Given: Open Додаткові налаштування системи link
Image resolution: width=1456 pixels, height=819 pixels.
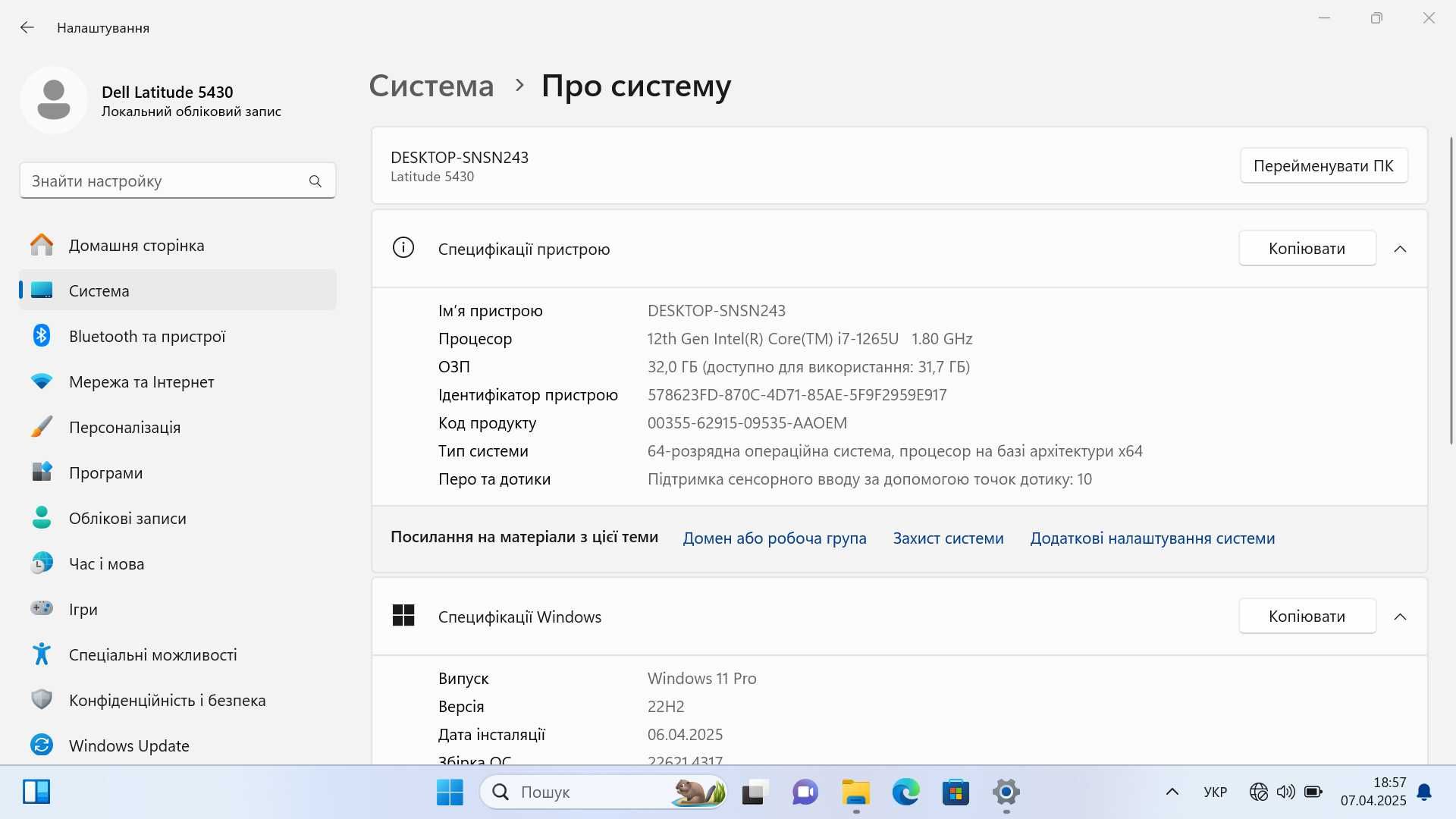Looking at the screenshot, I should (1152, 538).
